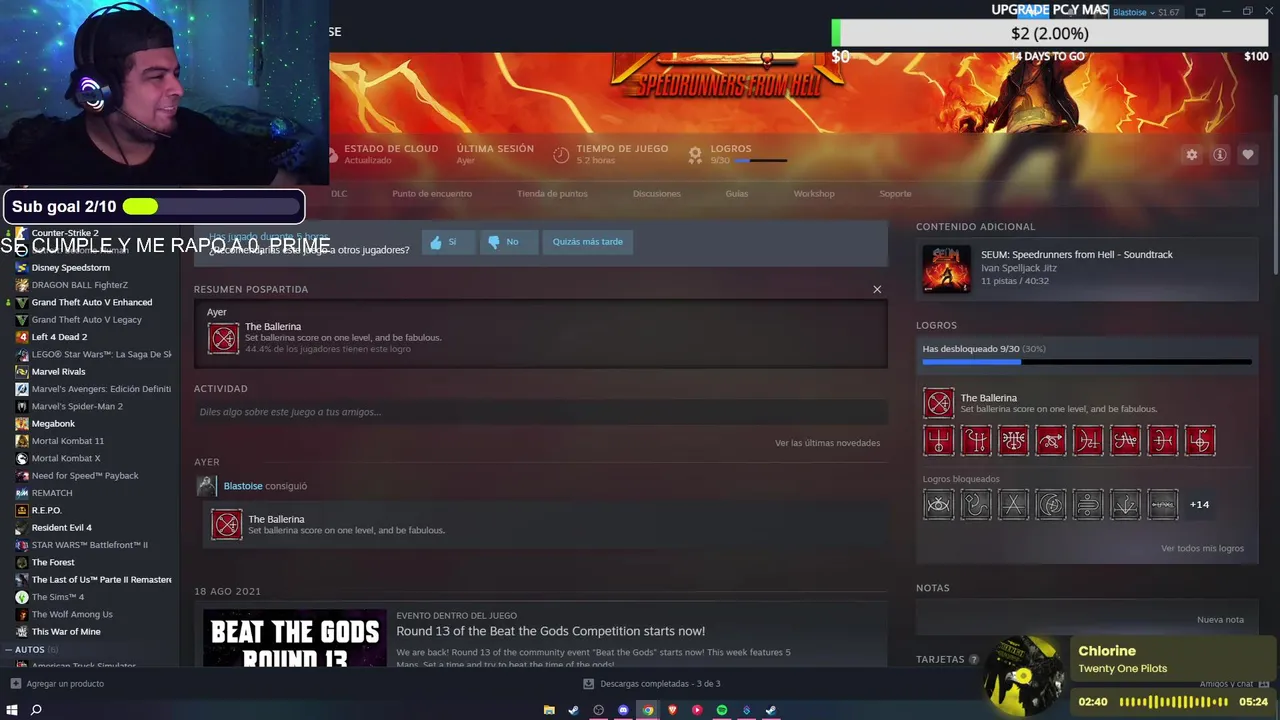Recommend the game with Sí button
This screenshot has height=720, width=1280.
(x=446, y=242)
